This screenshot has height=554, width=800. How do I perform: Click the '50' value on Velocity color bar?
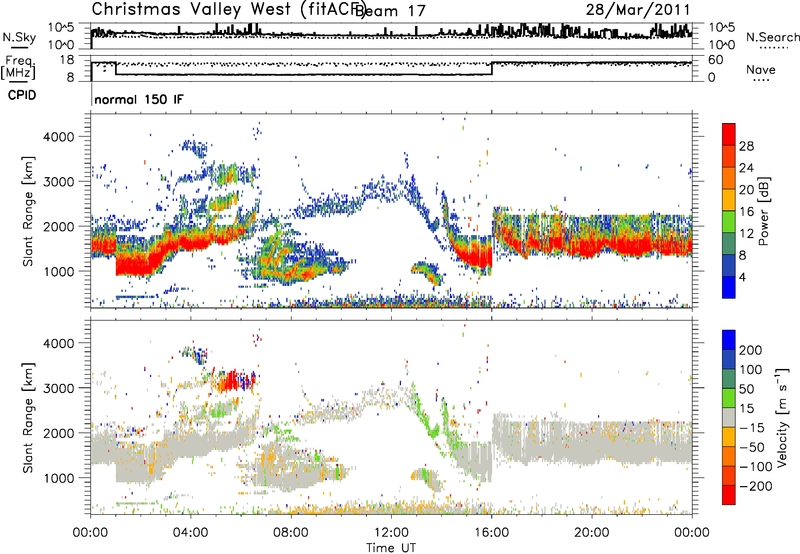click(x=746, y=389)
